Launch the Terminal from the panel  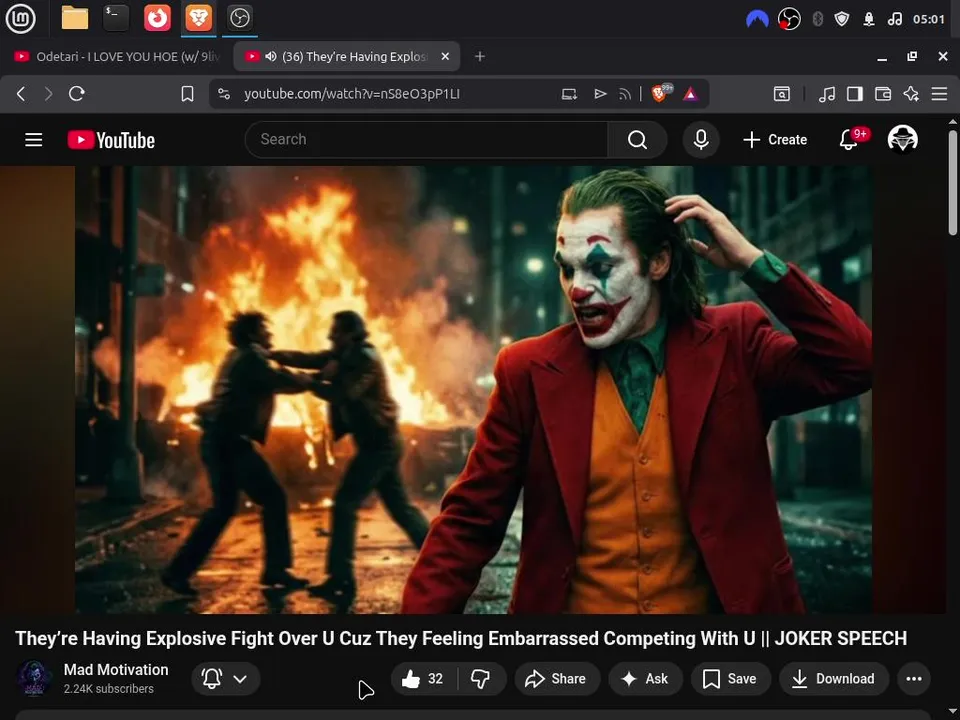pyautogui.click(x=116, y=18)
